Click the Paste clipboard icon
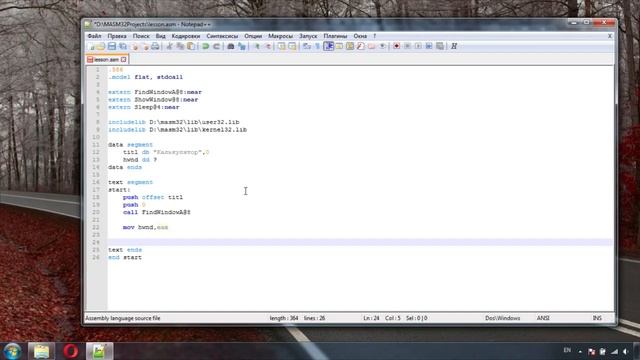 click(191, 47)
